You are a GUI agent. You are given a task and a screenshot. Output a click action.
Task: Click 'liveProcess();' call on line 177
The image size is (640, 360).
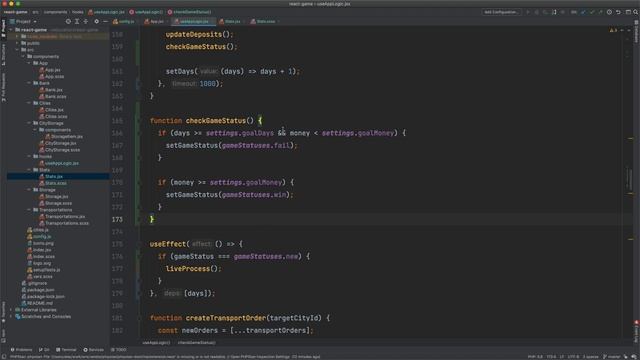(193, 269)
